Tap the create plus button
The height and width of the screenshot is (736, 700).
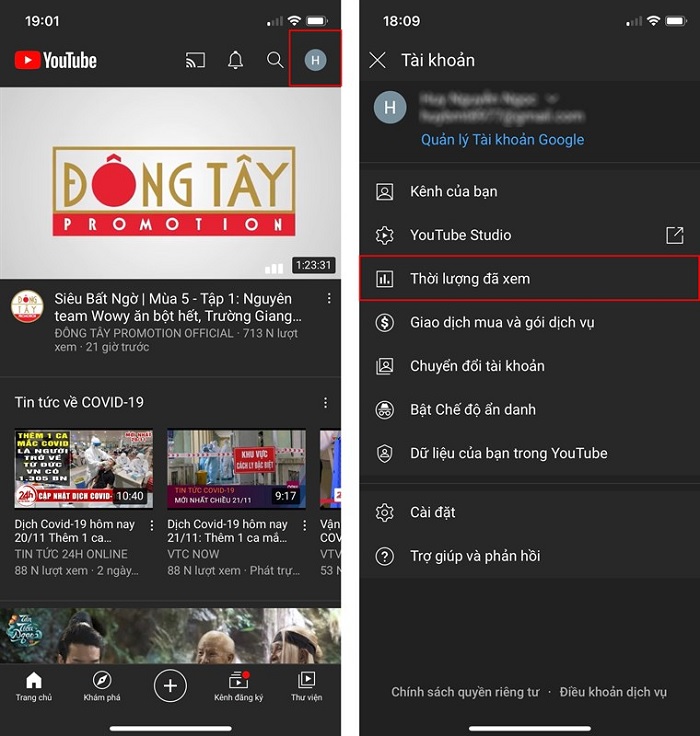(170, 686)
